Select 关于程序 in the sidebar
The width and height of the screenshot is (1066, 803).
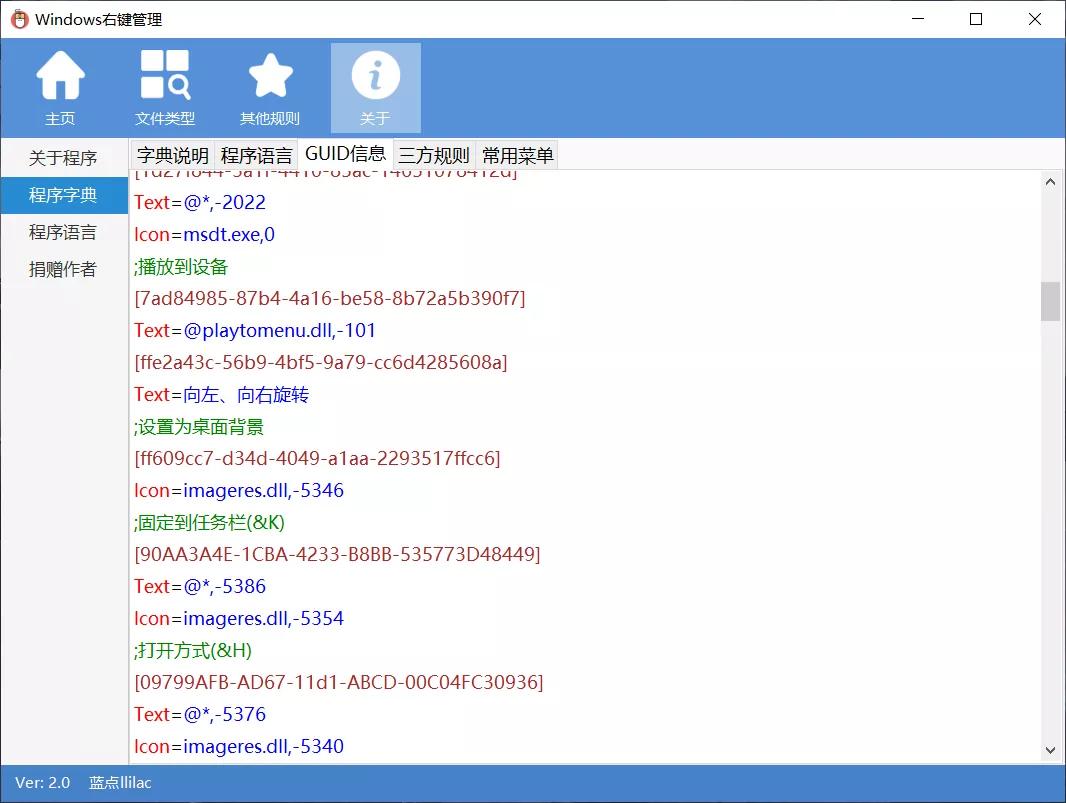[64, 158]
